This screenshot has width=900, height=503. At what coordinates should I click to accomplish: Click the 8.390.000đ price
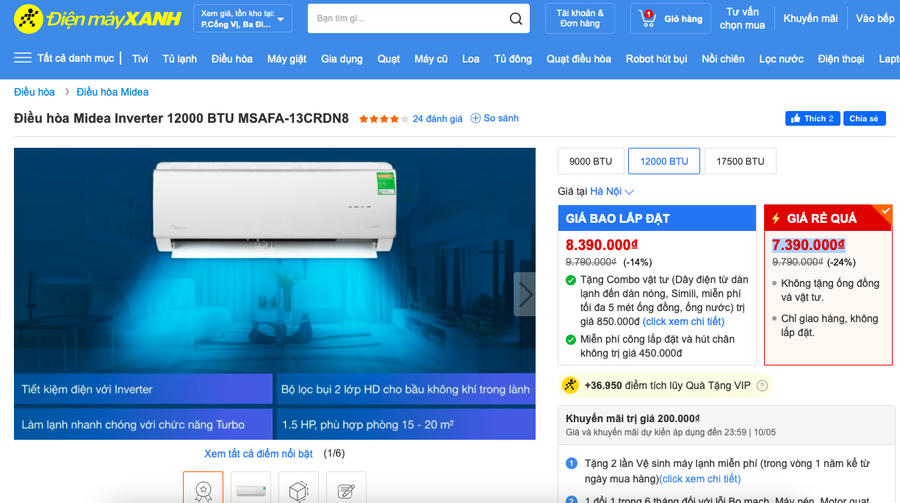tap(602, 245)
